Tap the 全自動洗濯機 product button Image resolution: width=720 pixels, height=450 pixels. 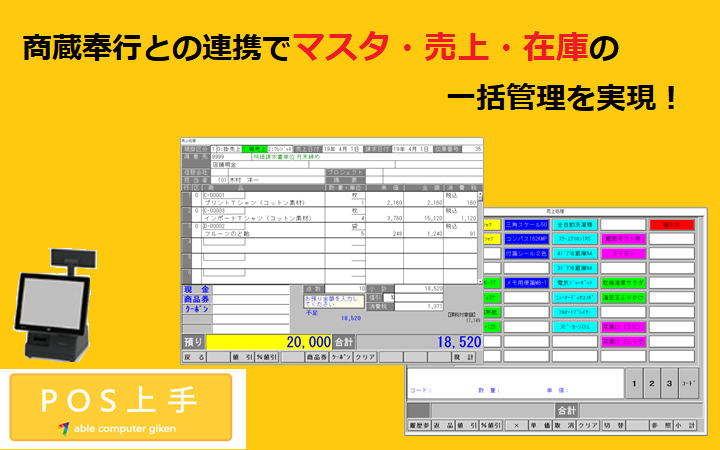coord(575,225)
